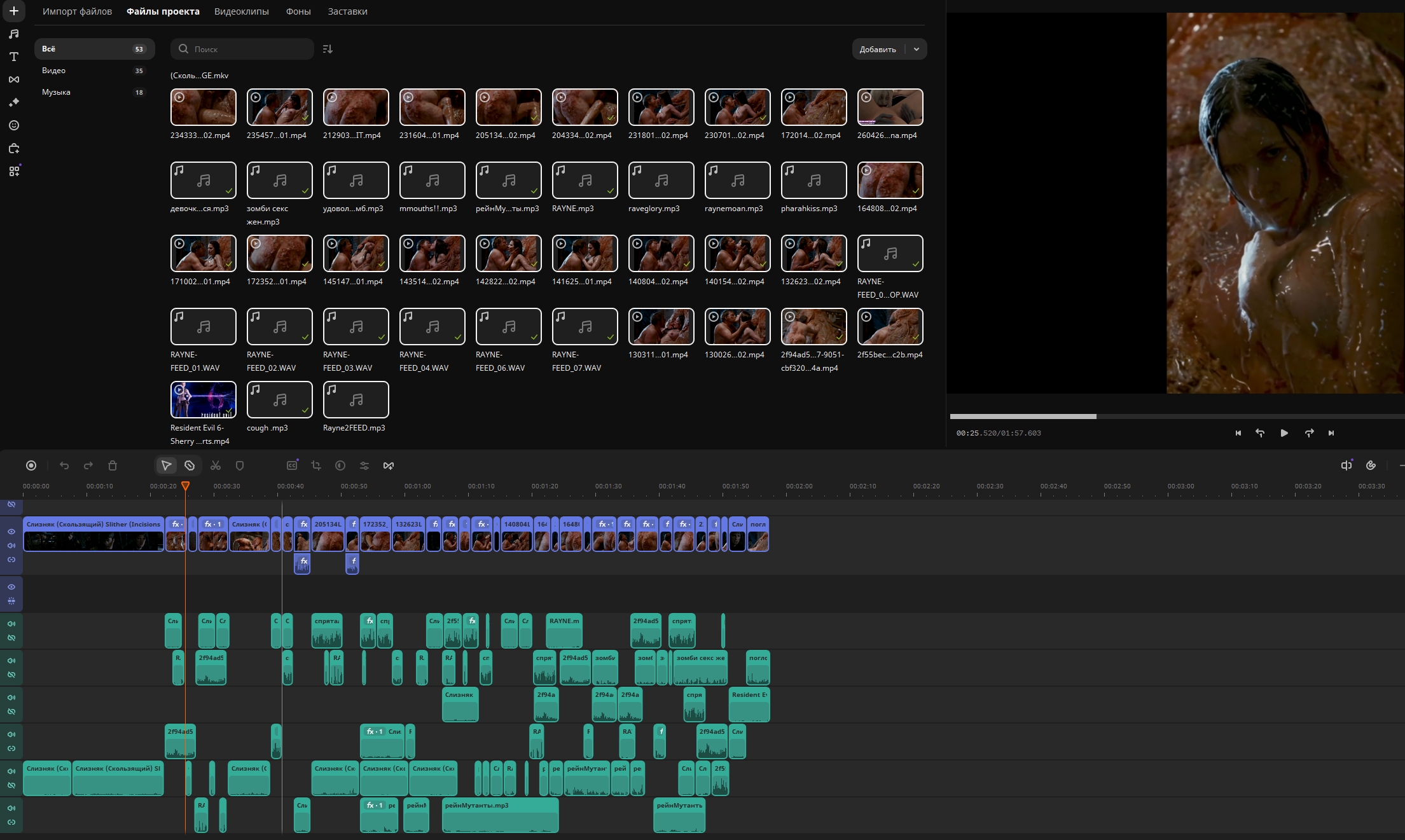
Task: Open the Titles section with the T icon
Action: (x=14, y=57)
